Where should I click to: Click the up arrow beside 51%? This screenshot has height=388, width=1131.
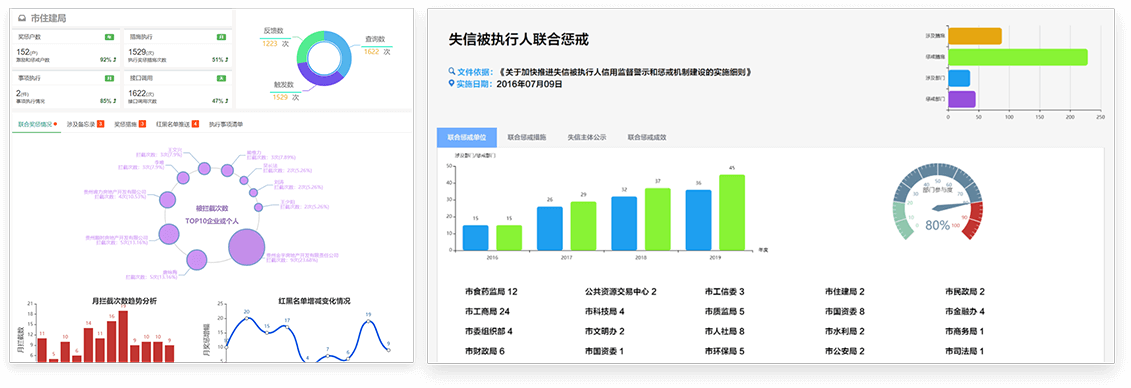pos(226,60)
